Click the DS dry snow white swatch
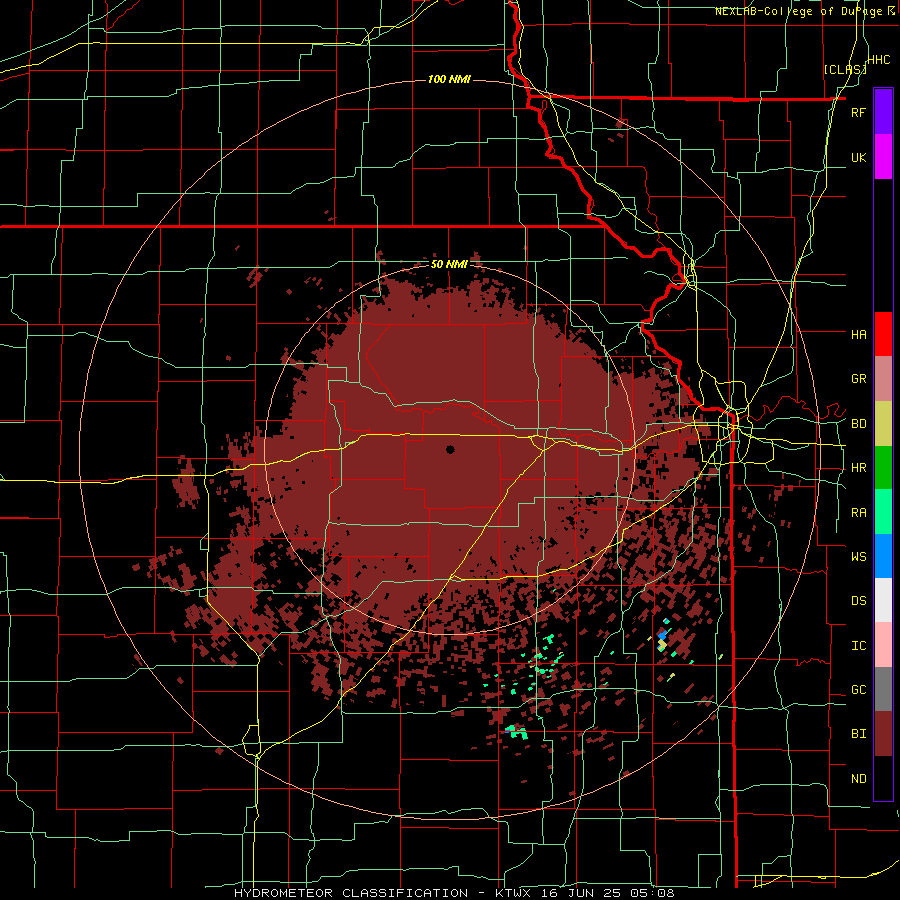This screenshot has width=900, height=900. [x=883, y=600]
